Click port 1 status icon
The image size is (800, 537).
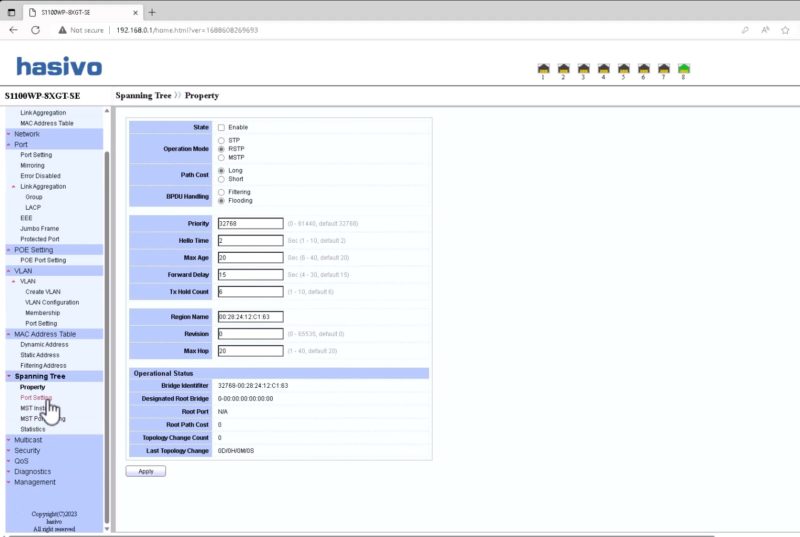[543, 69]
